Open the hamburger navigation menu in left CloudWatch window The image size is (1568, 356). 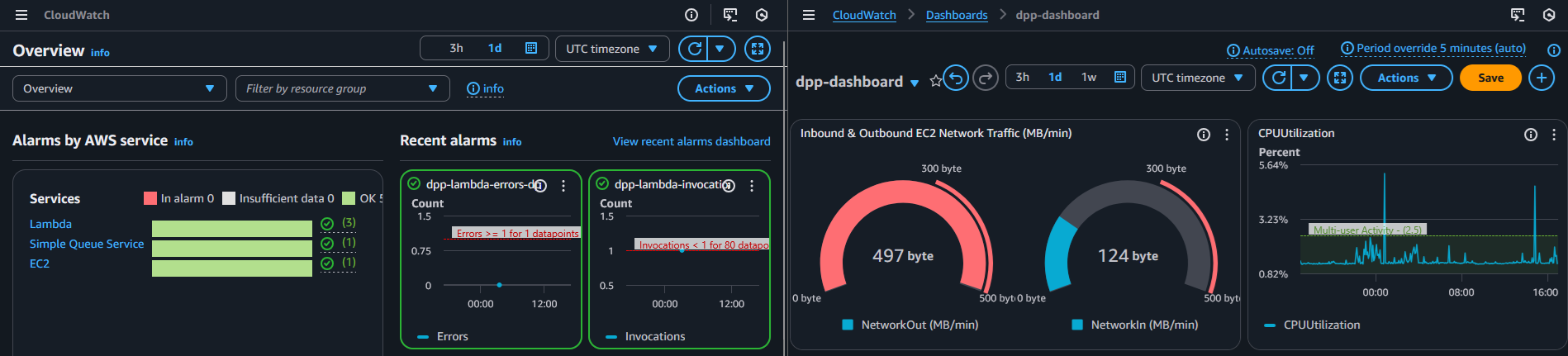[x=21, y=15]
